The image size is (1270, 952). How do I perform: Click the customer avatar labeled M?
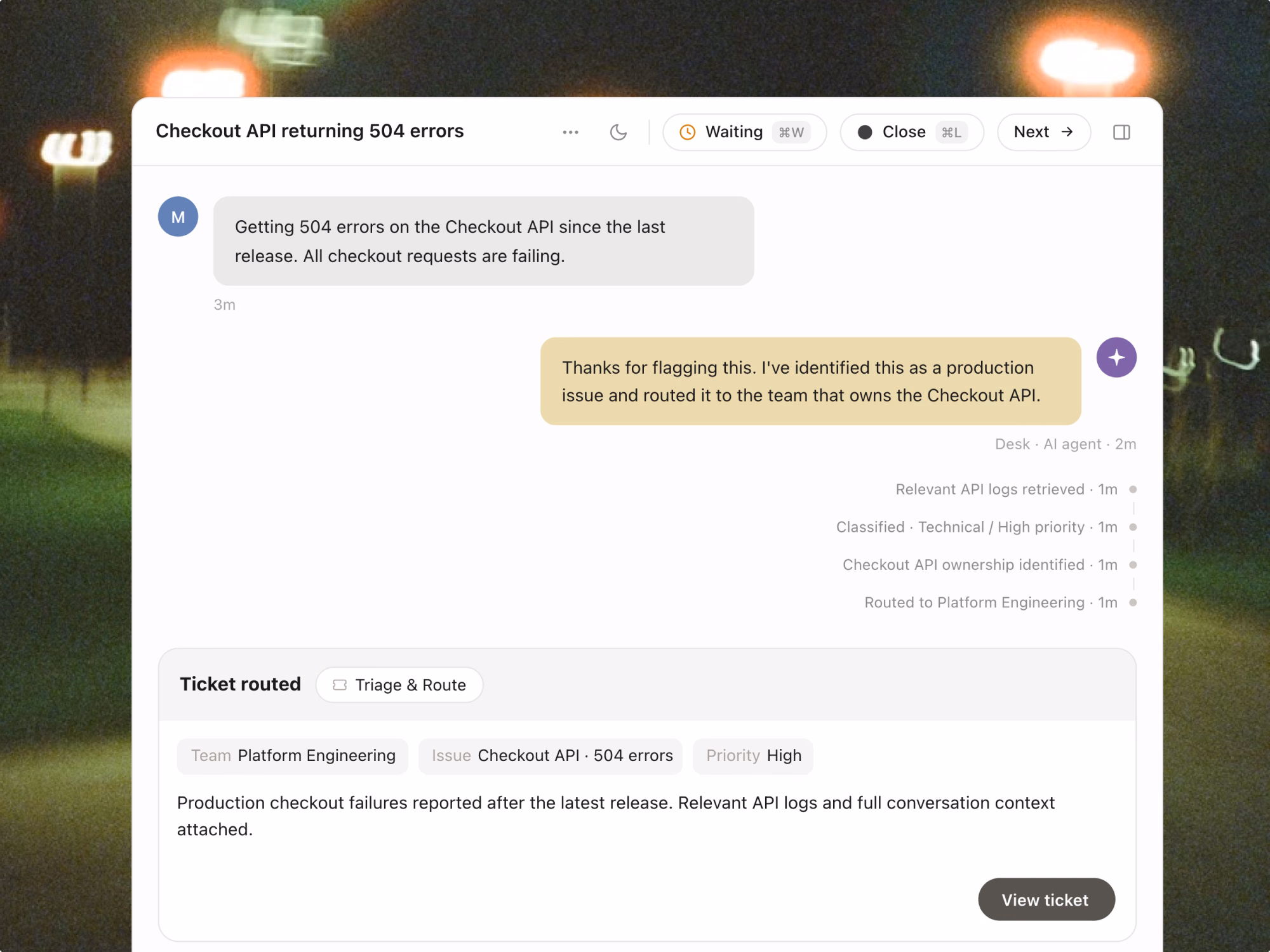tap(178, 216)
